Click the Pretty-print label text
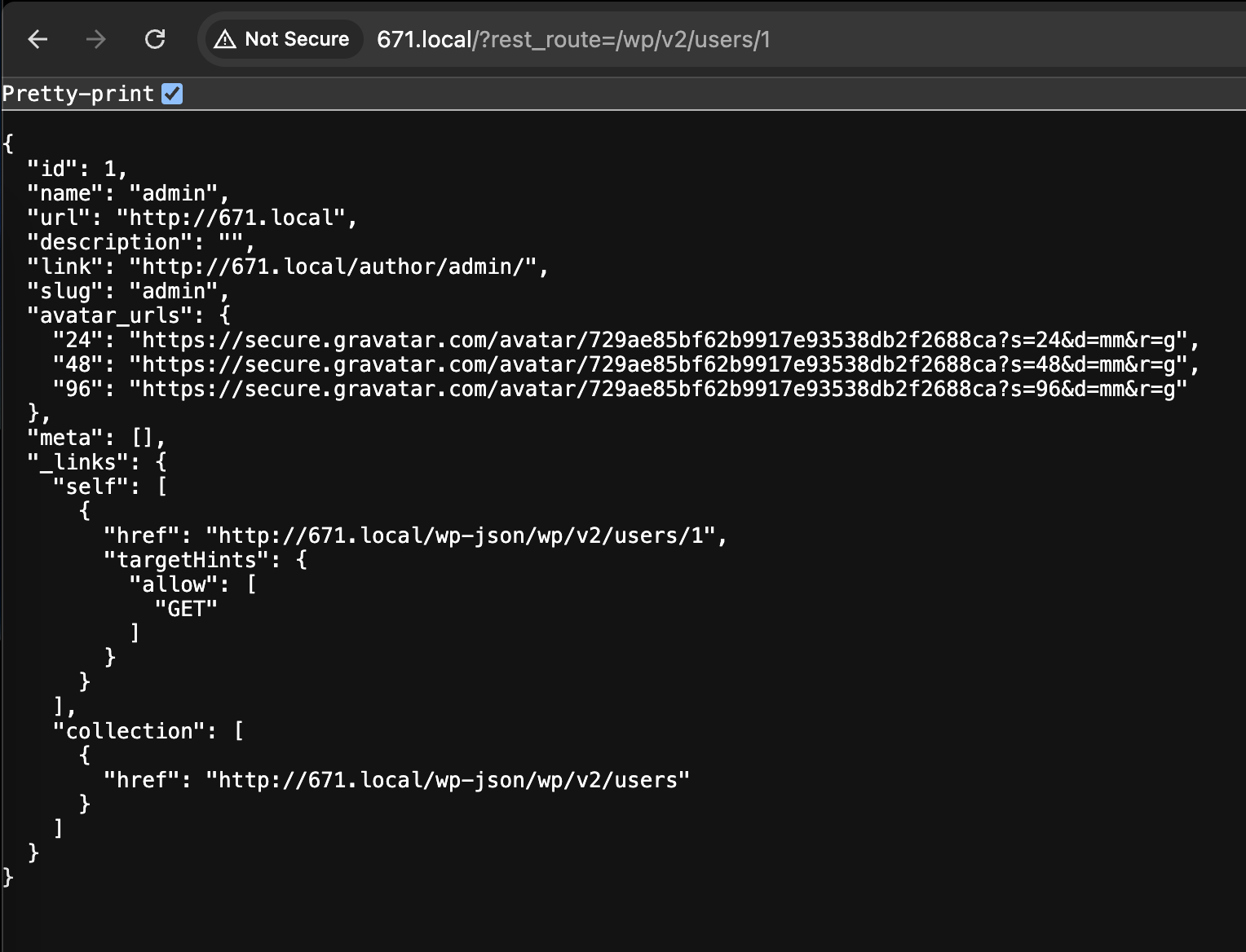This screenshot has height=952, width=1246. pyautogui.click(x=78, y=94)
